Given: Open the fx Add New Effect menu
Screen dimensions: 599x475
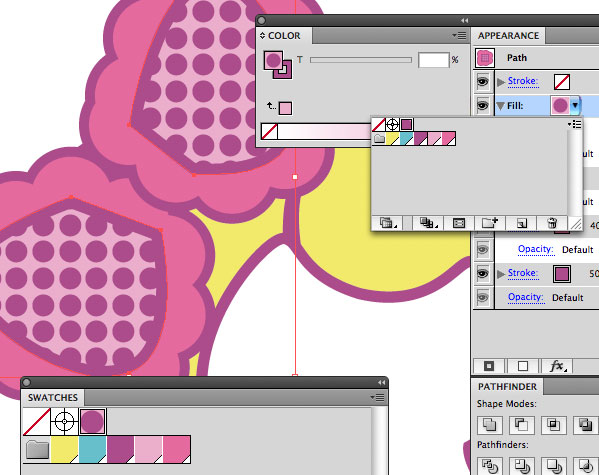Looking at the screenshot, I should 557,366.
